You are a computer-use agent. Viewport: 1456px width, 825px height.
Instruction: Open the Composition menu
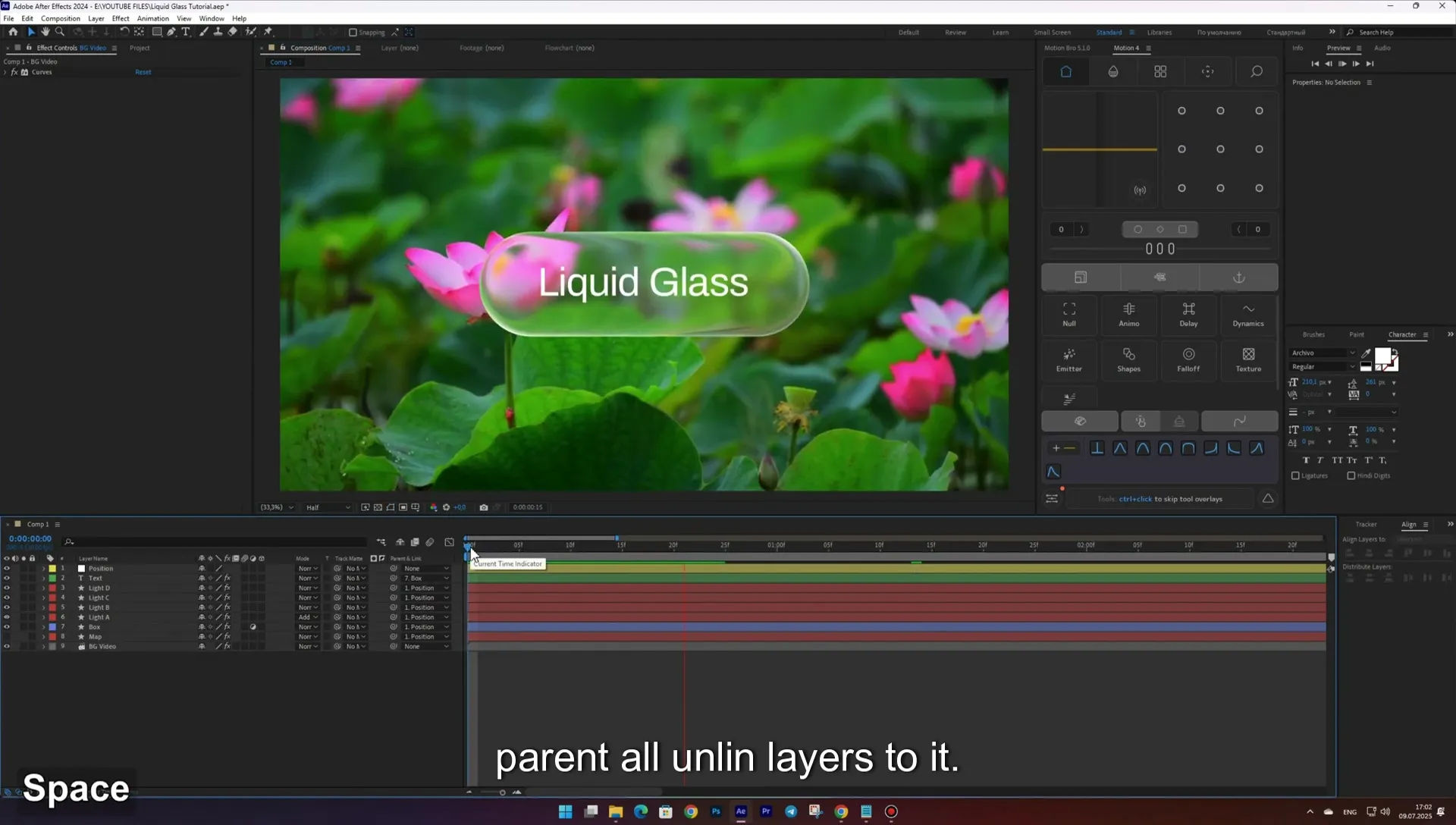61,18
